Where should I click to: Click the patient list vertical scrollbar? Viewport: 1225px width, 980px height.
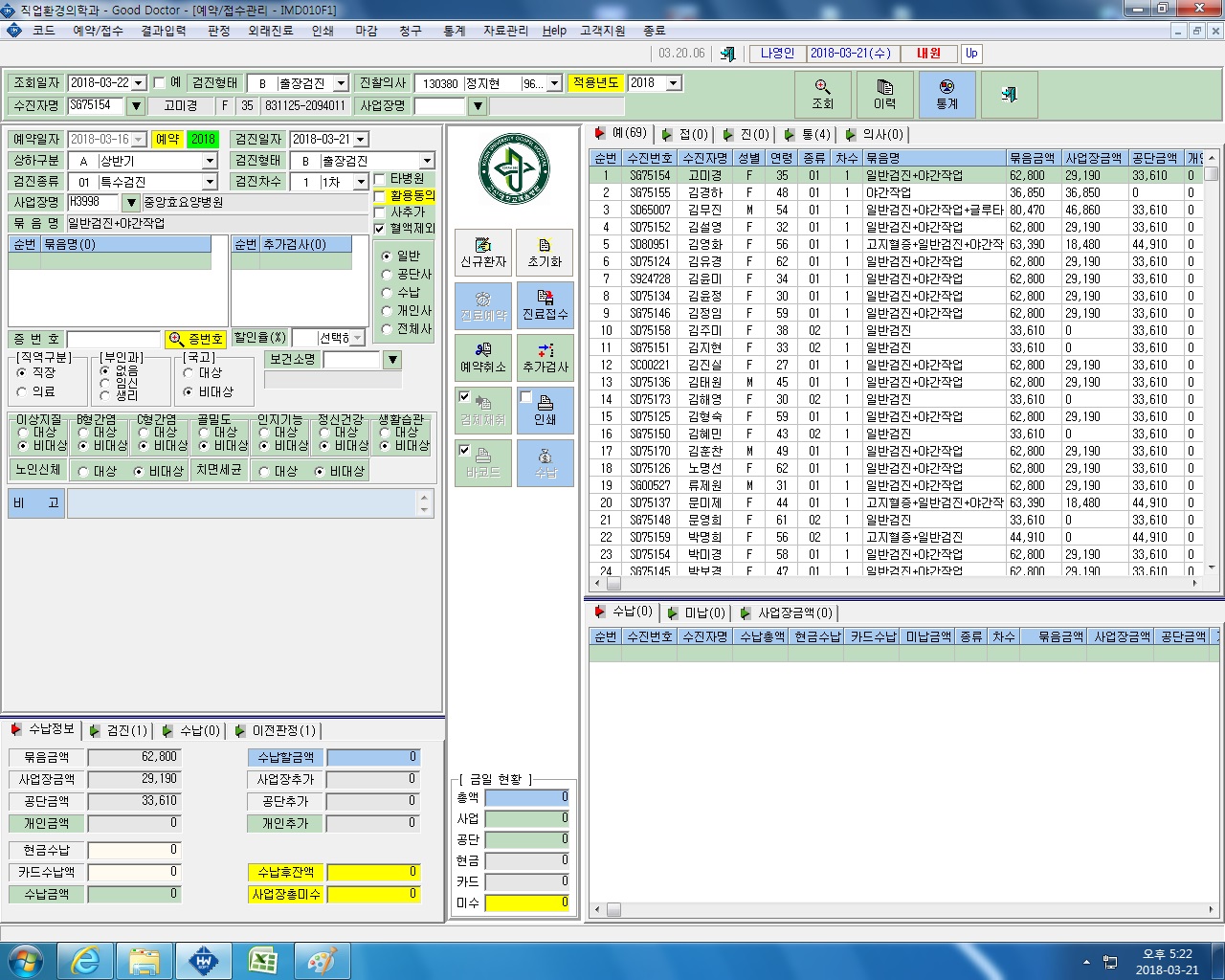click(1212, 364)
